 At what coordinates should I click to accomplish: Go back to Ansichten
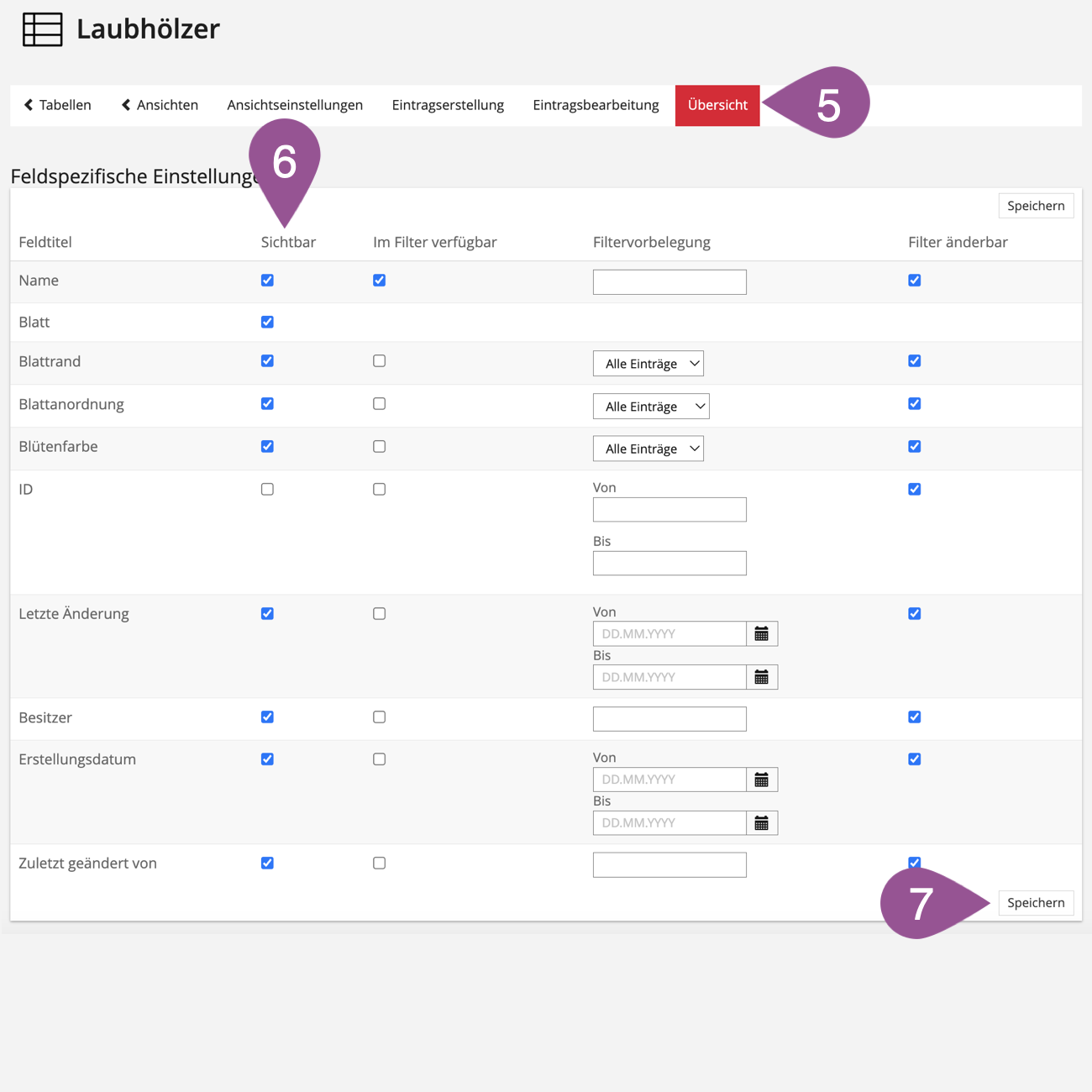pyautogui.click(x=160, y=105)
